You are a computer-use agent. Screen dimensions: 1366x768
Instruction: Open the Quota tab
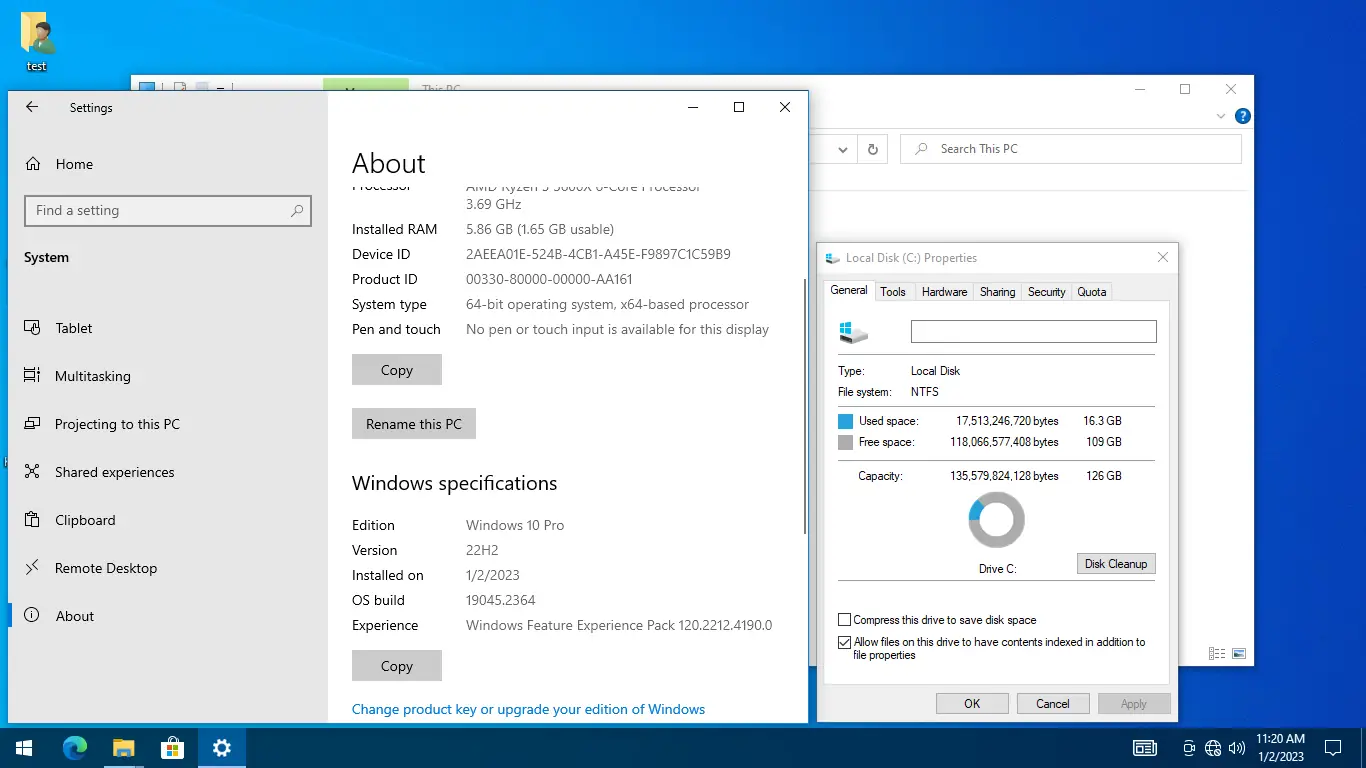click(x=1091, y=291)
